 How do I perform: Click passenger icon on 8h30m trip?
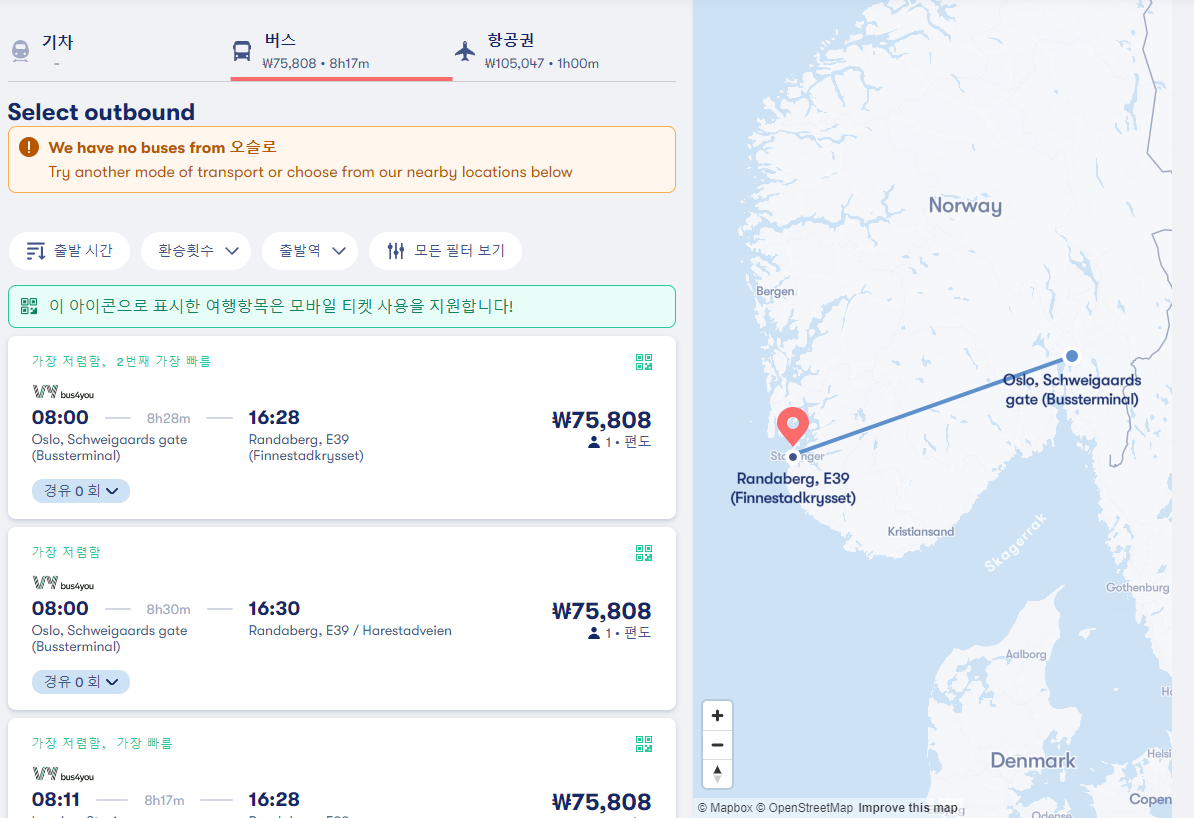[594, 633]
